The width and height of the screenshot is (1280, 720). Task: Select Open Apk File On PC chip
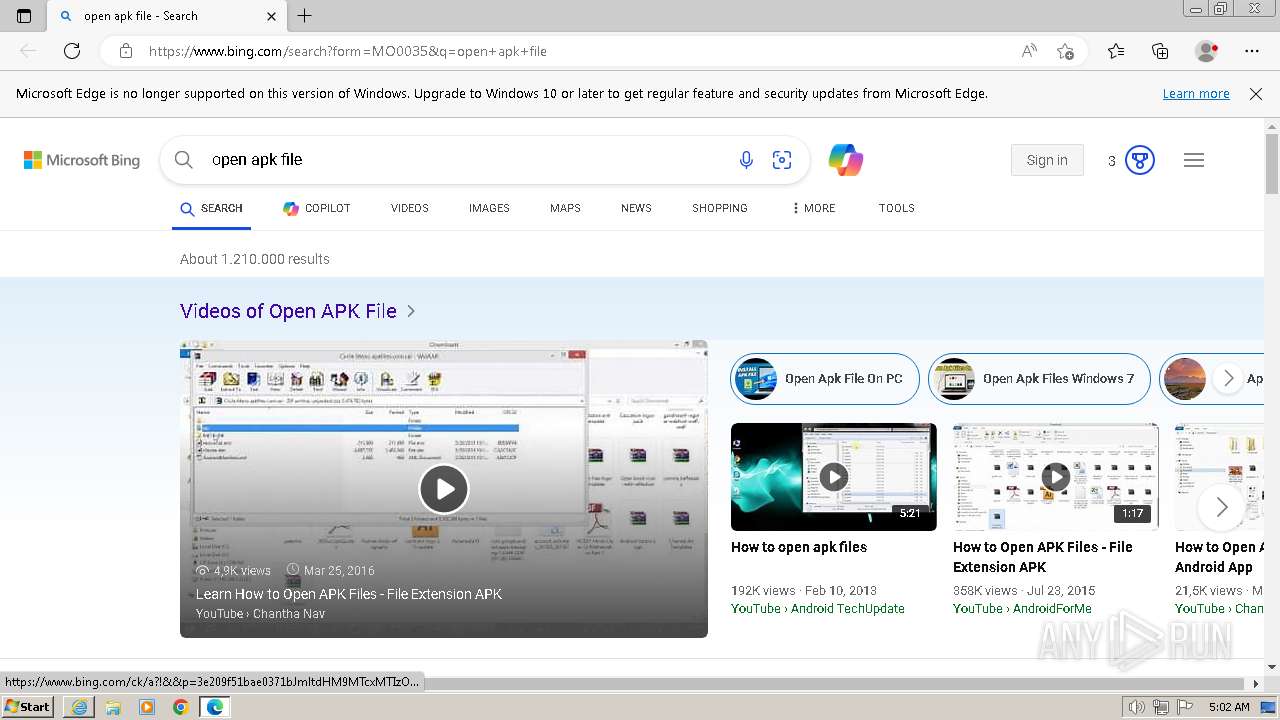825,379
